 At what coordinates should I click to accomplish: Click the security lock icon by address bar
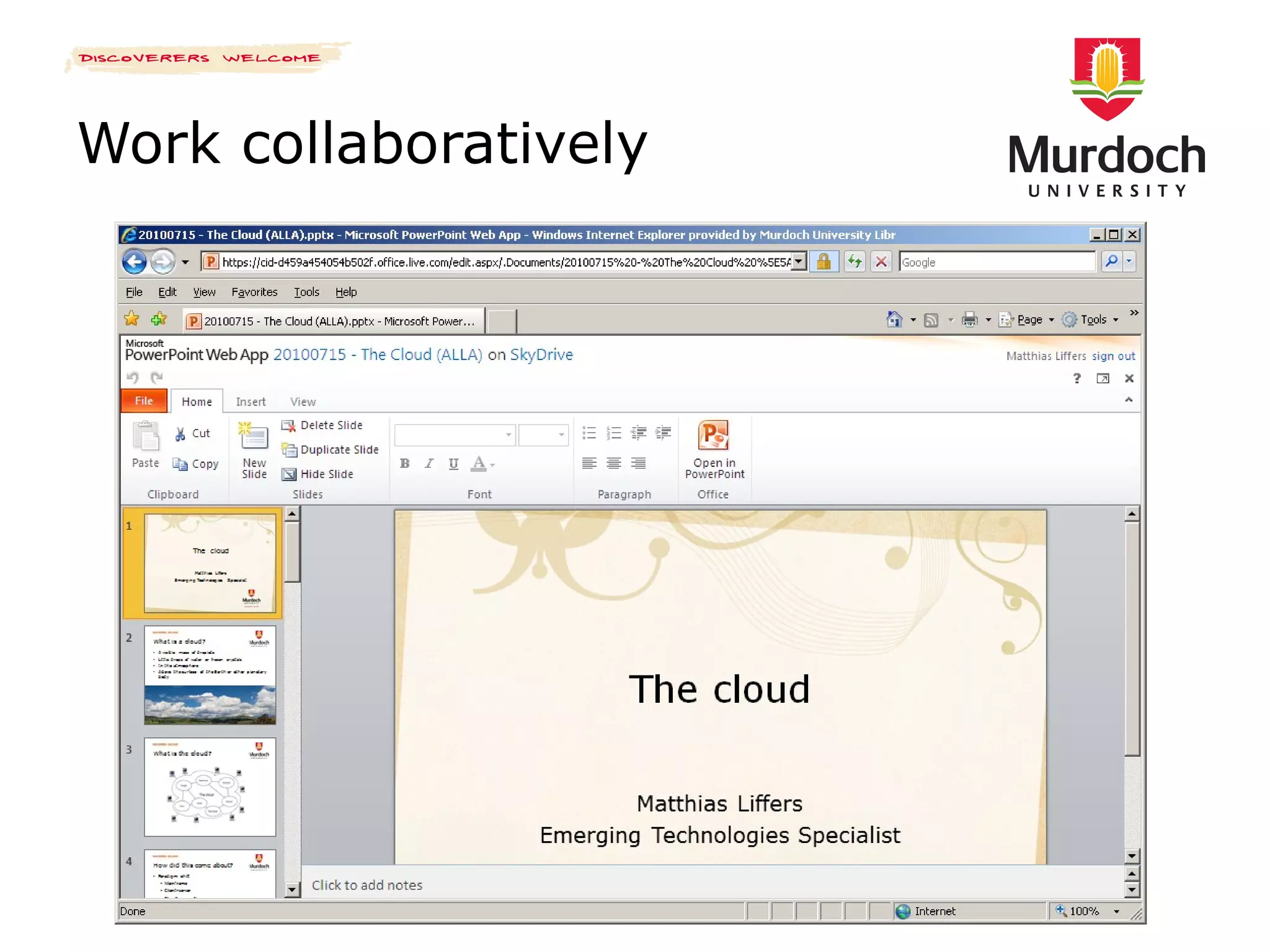pyautogui.click(x=824, y=262)
